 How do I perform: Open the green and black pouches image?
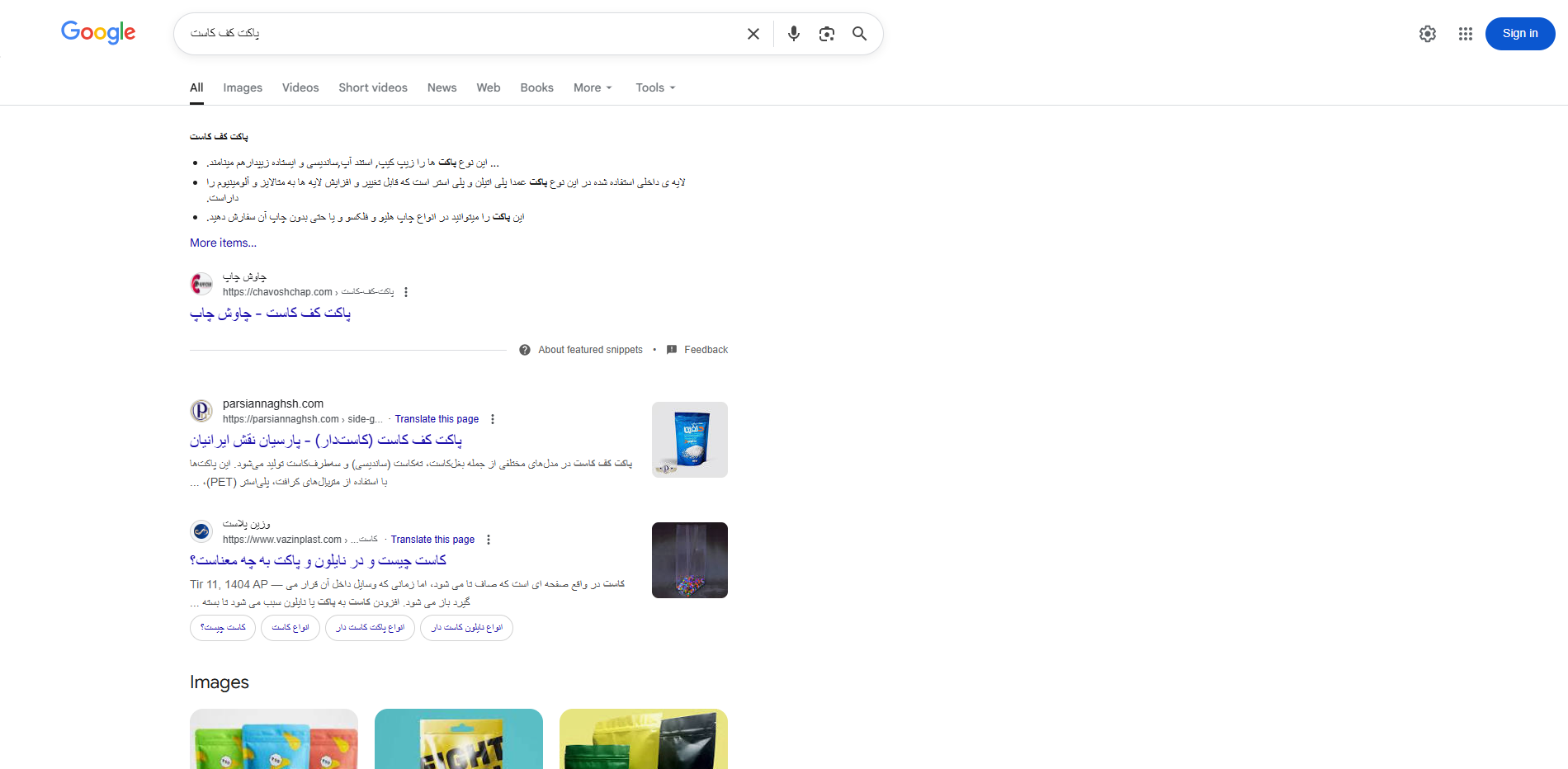tap(644, 738)
